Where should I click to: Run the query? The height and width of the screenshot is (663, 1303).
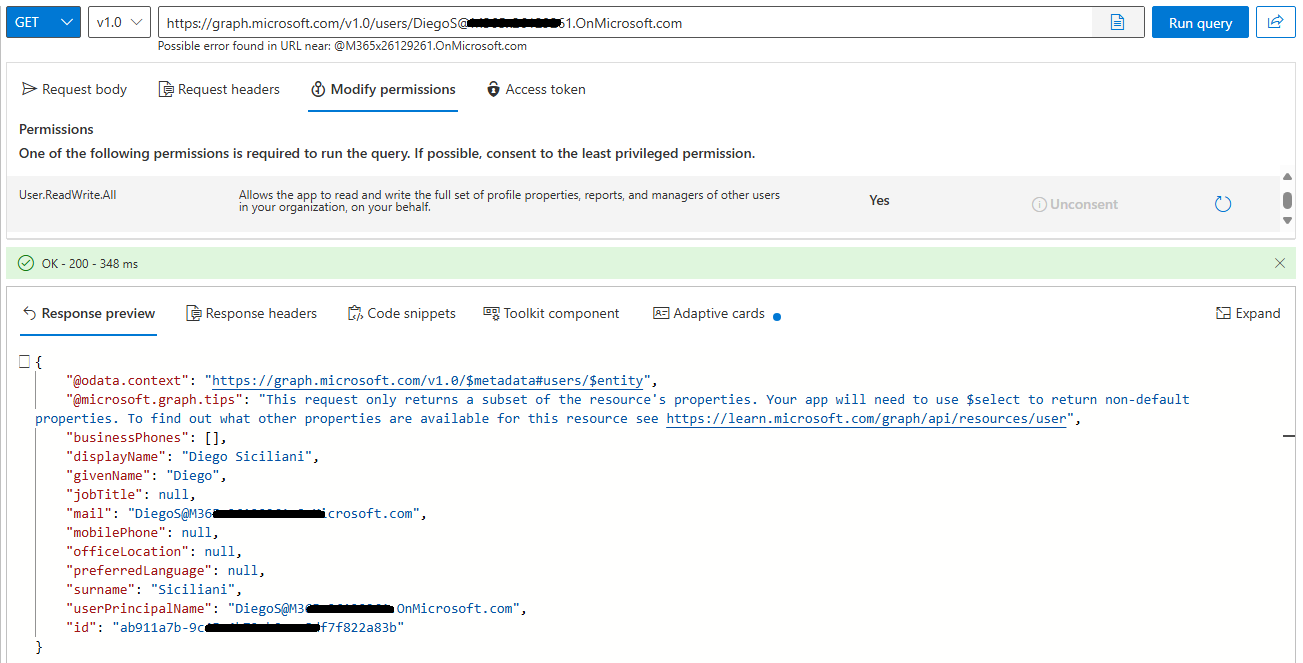tap(1200, 23)
